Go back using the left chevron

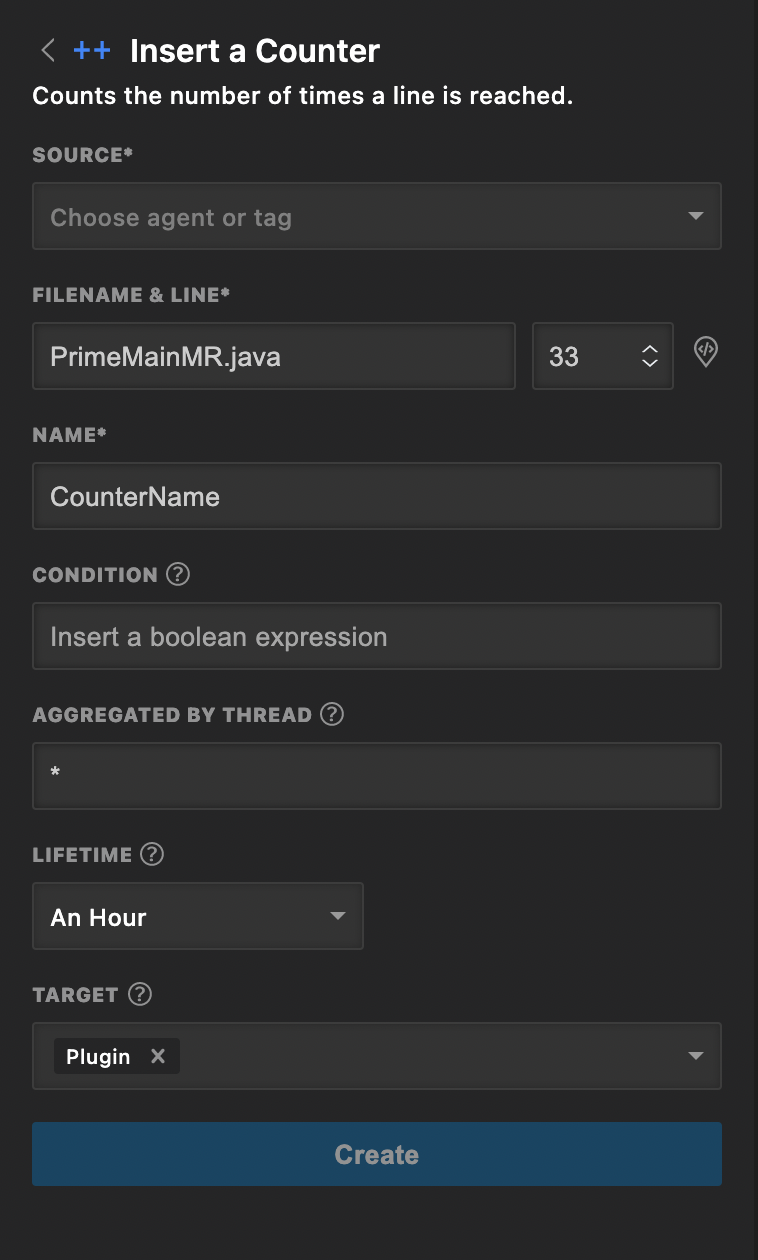coord(46,51)
